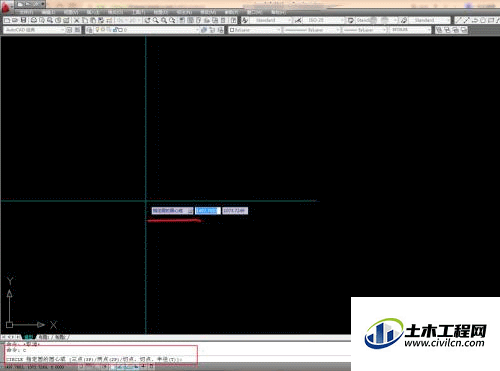Select the Zoom Window tool
Viewport: 500px width, 371px height.
pyautogui.click(x=164, y=20)
